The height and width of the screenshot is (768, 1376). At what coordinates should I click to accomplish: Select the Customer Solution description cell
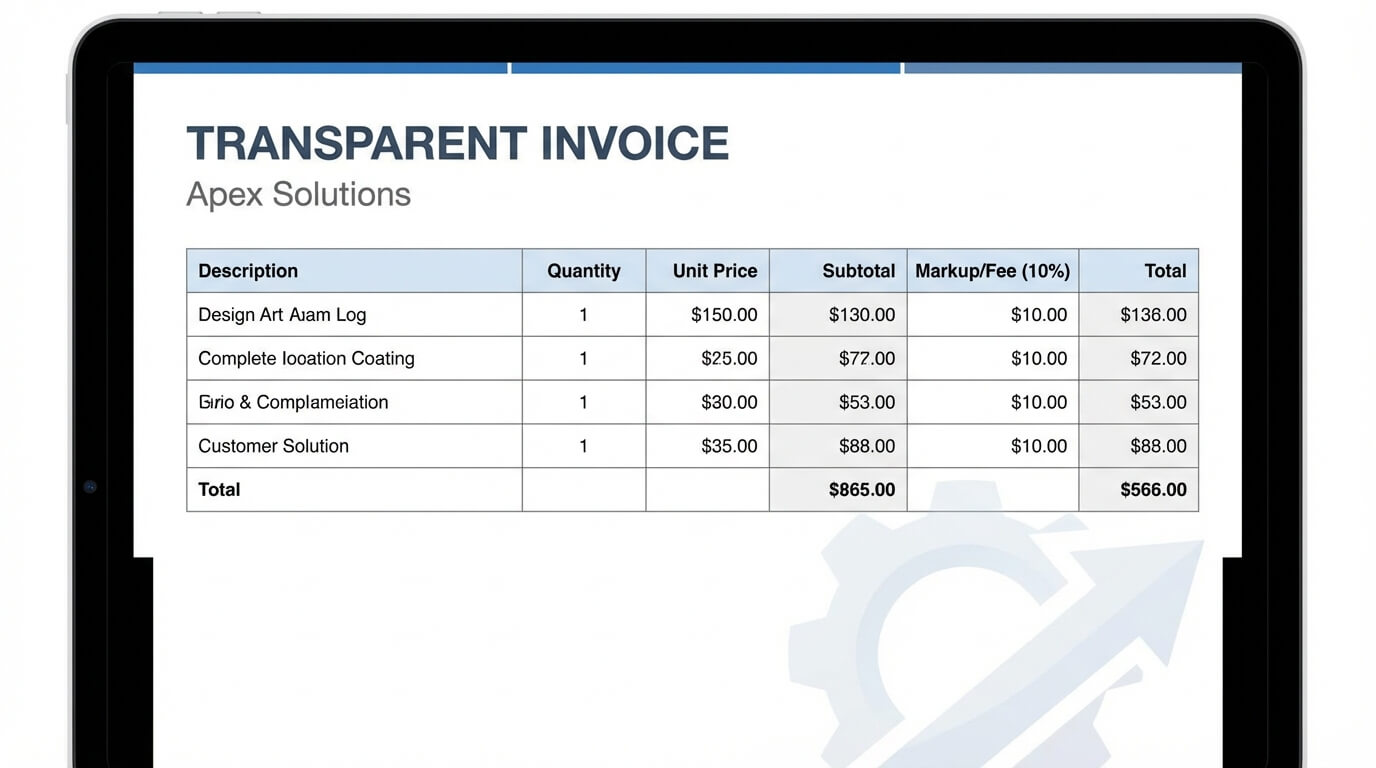273,447
